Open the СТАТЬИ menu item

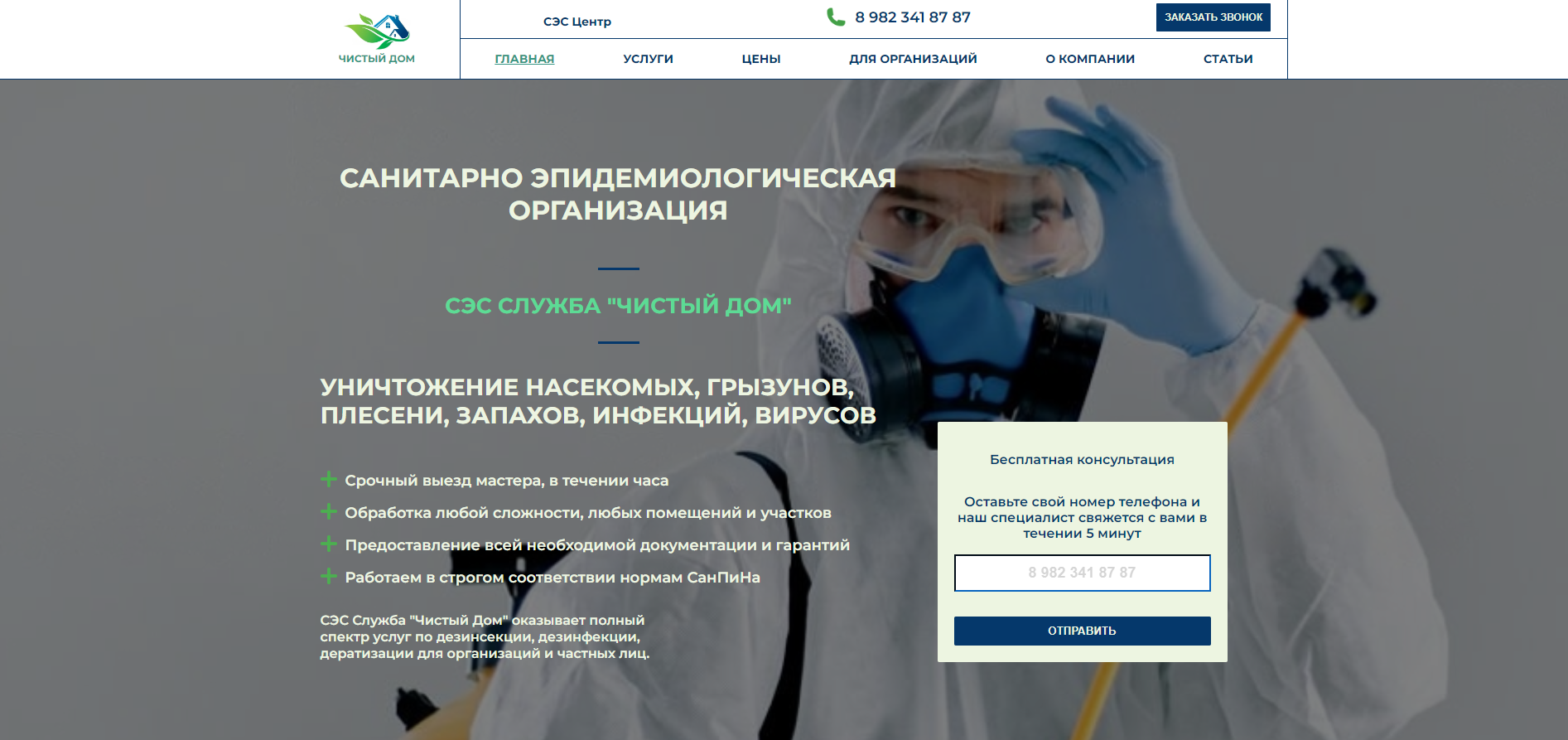1228,59
